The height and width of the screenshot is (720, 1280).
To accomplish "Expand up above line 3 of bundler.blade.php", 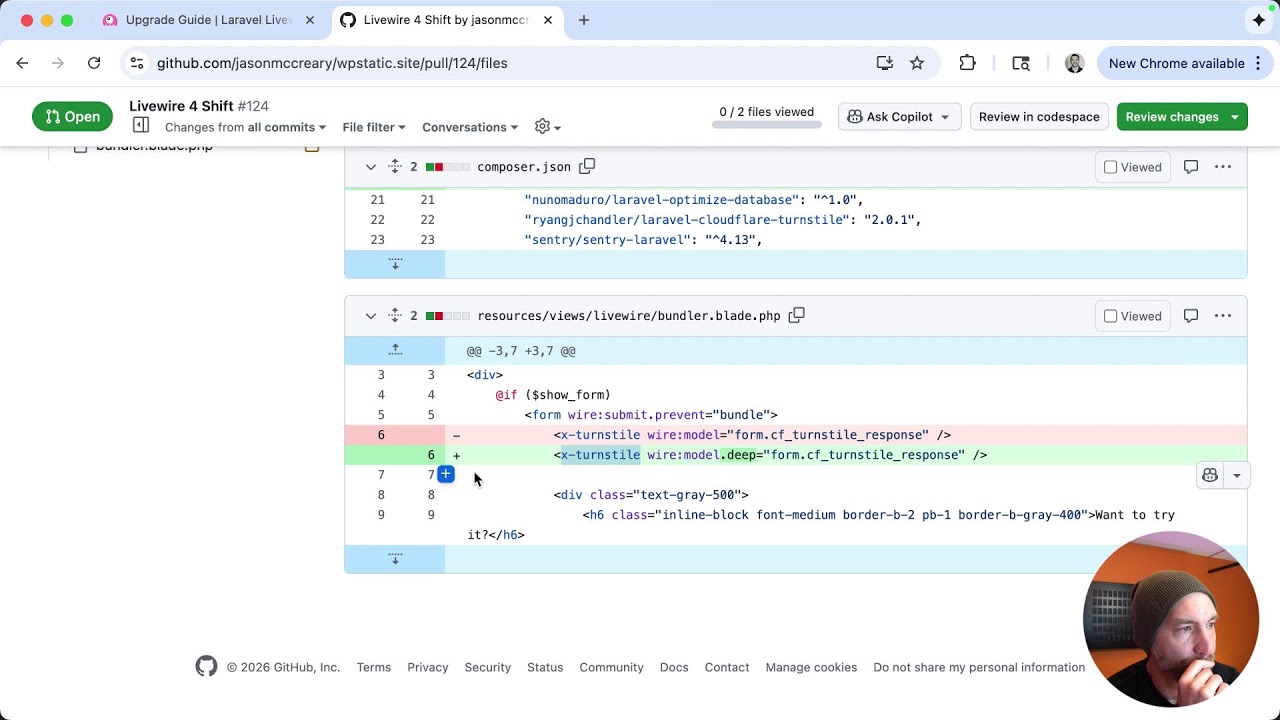I will 395,350.
